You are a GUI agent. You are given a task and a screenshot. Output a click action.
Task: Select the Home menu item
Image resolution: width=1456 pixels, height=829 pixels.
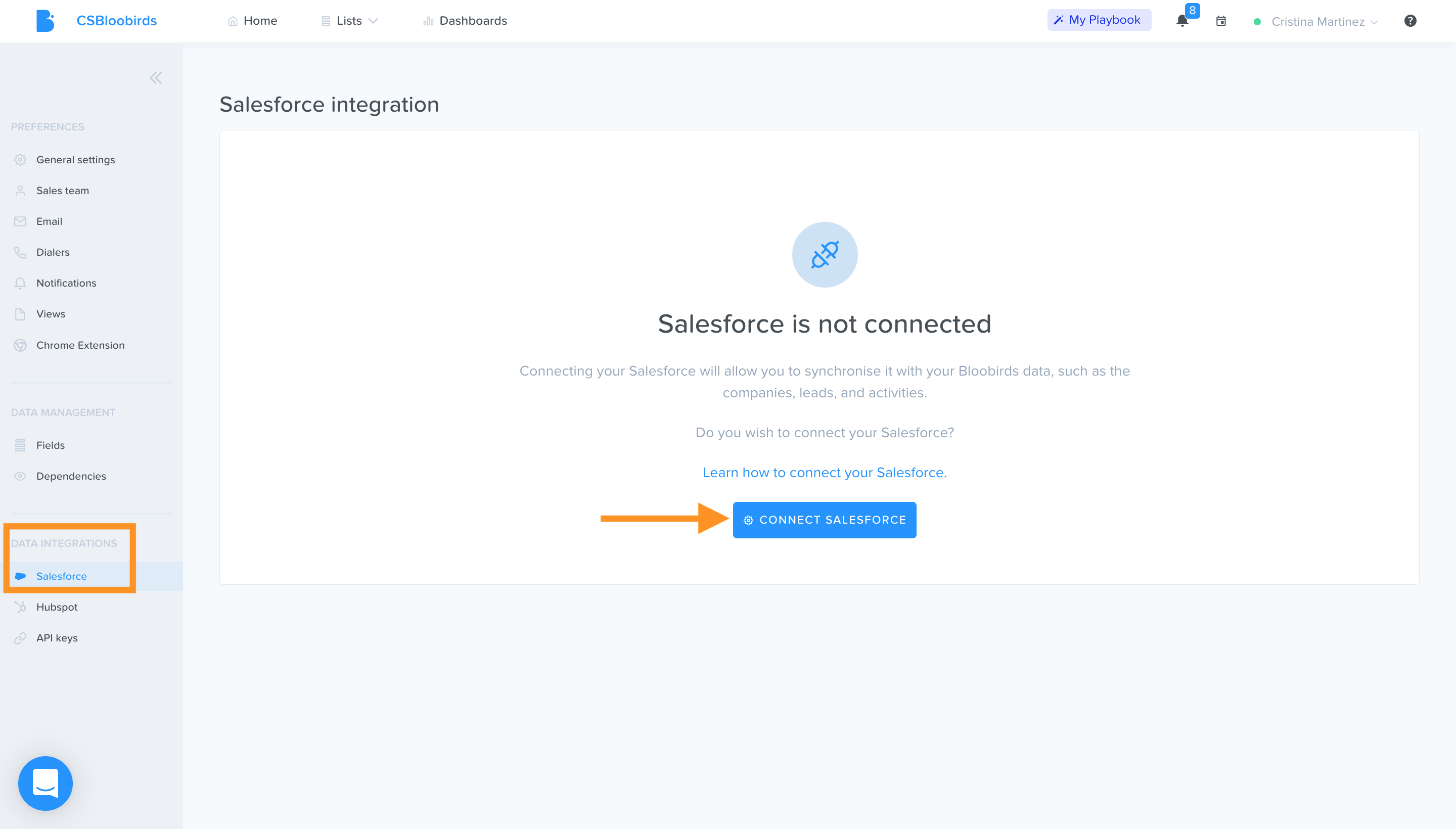[252, 20]
